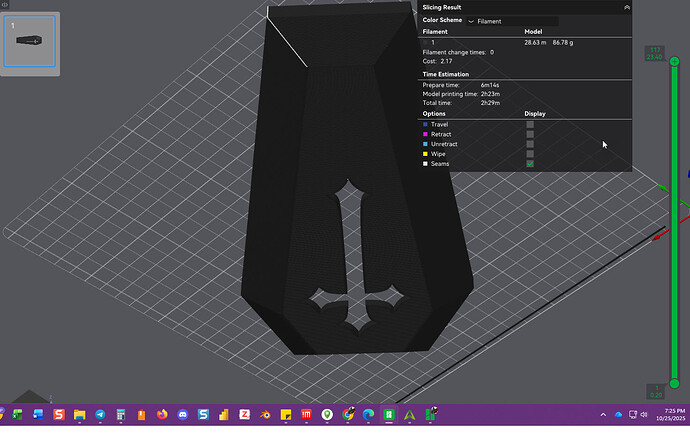Screen dimensions: 690x445
Task: Click the magenta Retract color swatch
Action: coord(425,134)
